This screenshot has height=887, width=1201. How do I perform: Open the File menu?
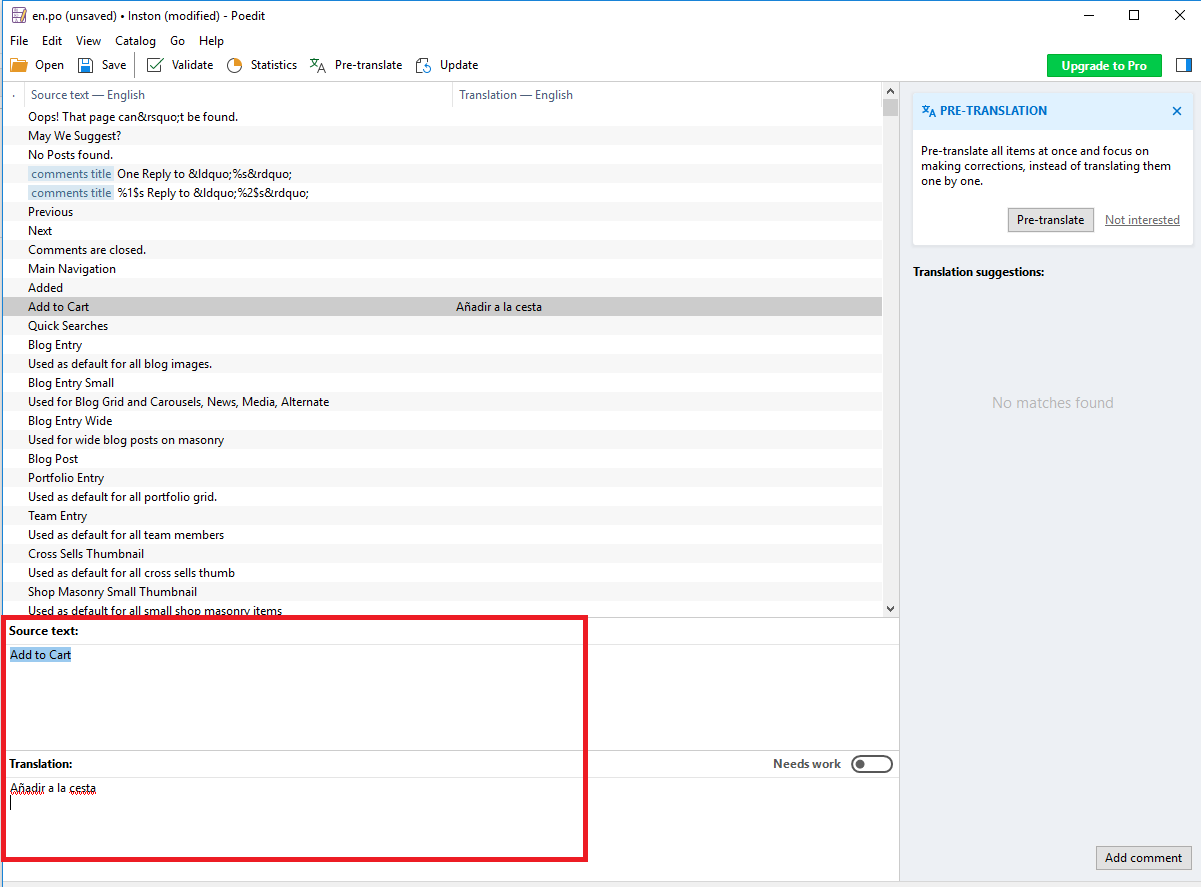[x=19, y=41]
